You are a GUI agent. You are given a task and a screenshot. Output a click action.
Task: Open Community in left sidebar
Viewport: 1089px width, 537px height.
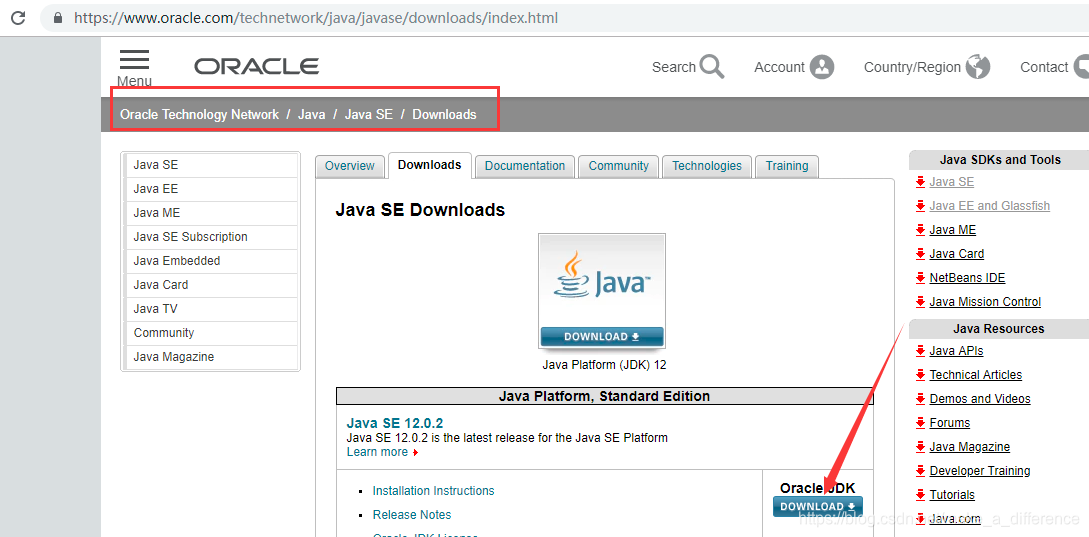click(210, 333)
